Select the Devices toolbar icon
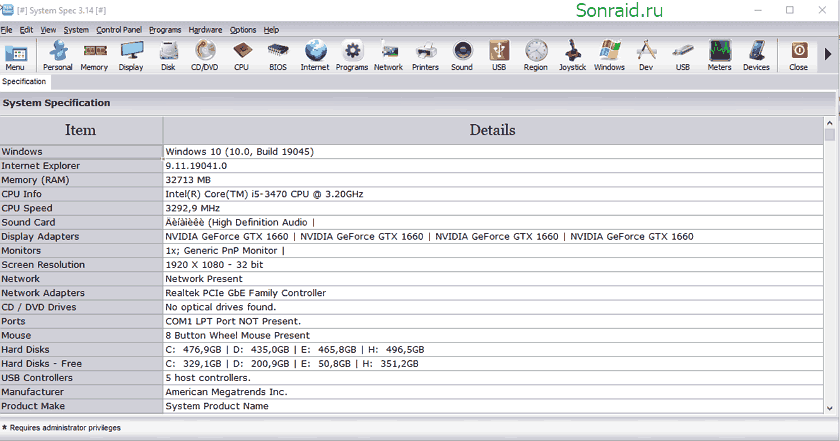Screen dimensions: 840x441 [756, 56]
